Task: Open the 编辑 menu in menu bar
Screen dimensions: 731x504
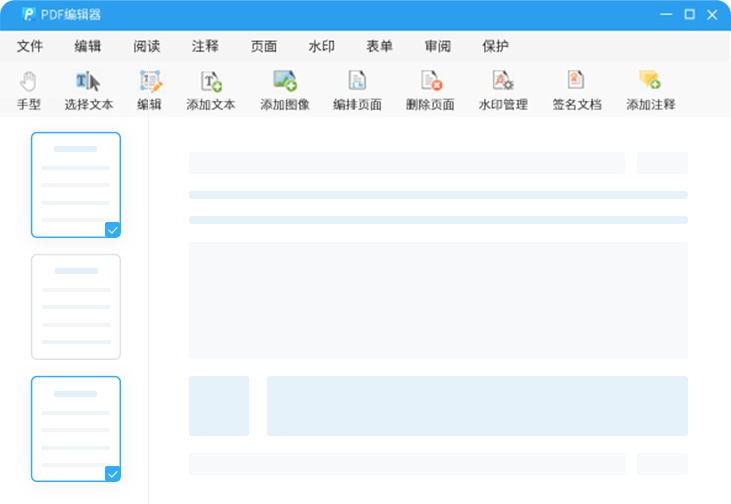Action: (88, 46)
